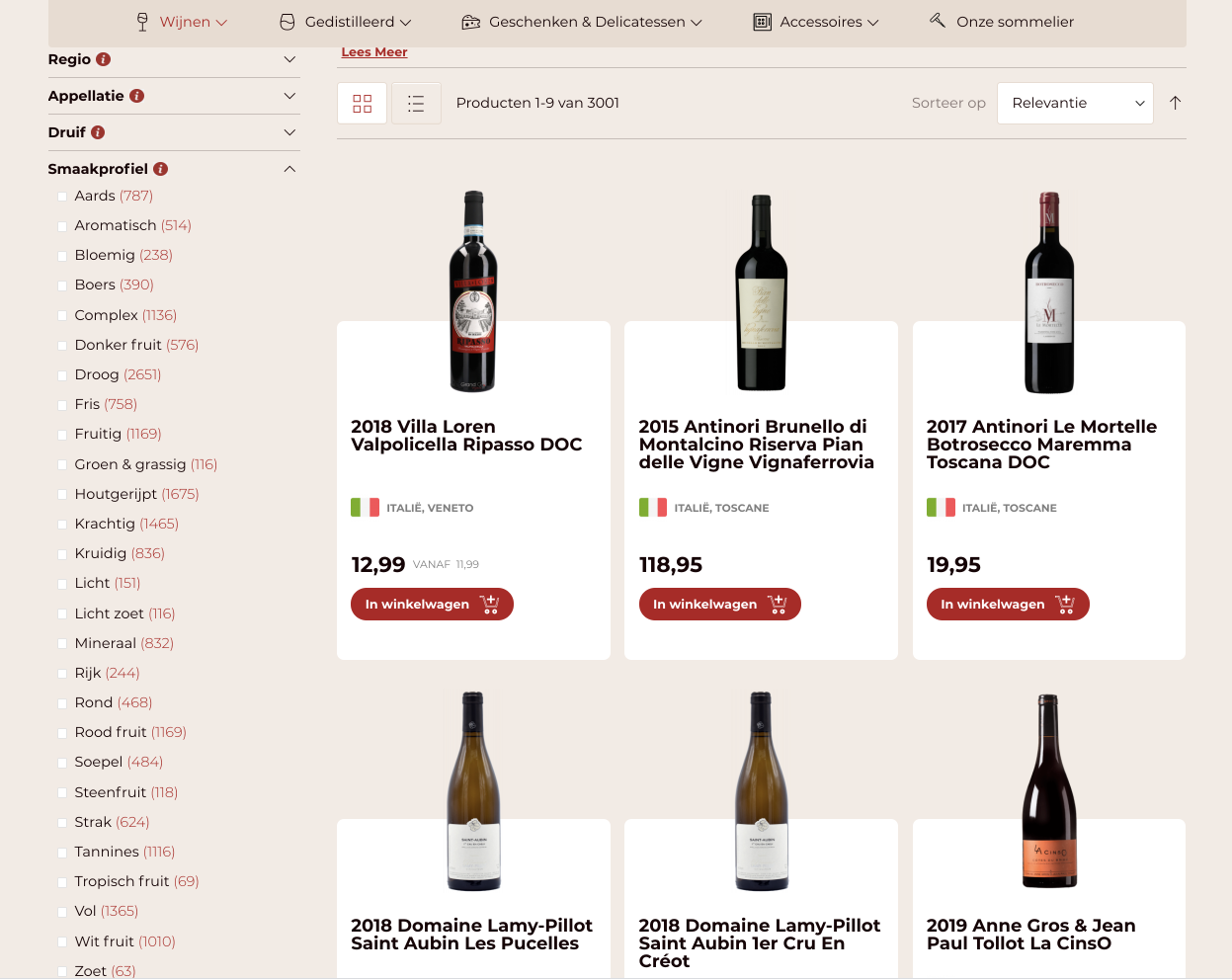
Task: Show info icon for Regio filter
Action: click(104, 59)
